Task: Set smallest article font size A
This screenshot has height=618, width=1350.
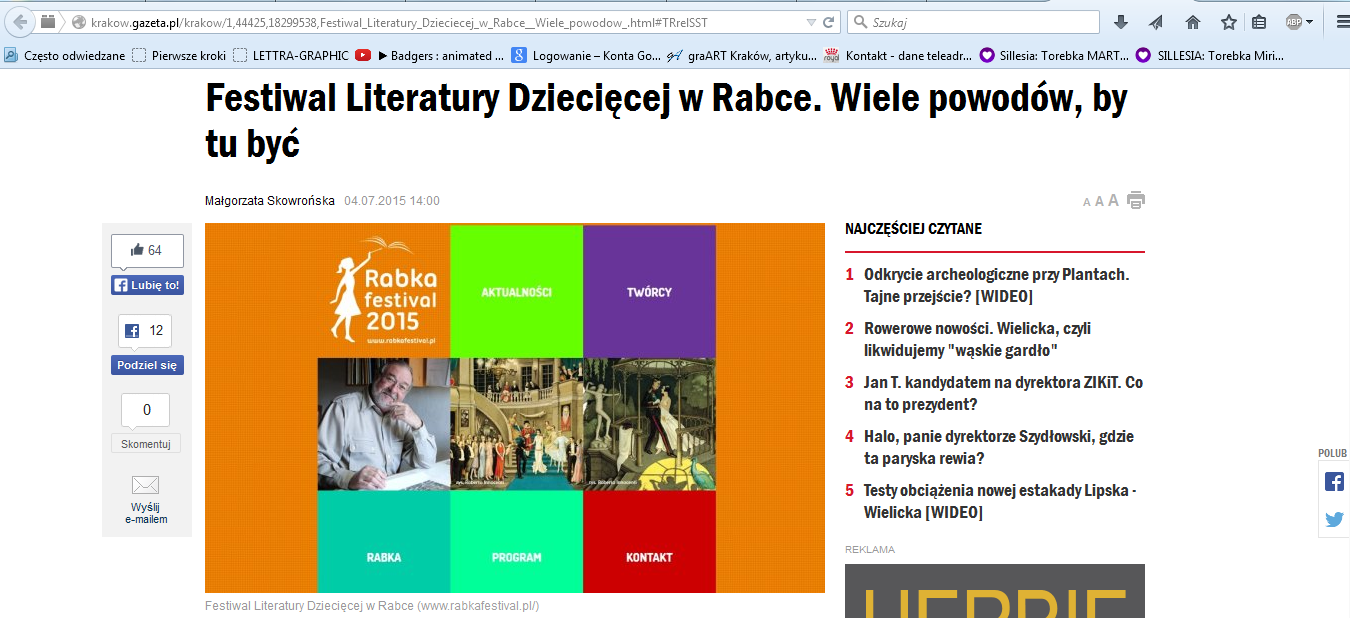Action: coord(1087,203)
